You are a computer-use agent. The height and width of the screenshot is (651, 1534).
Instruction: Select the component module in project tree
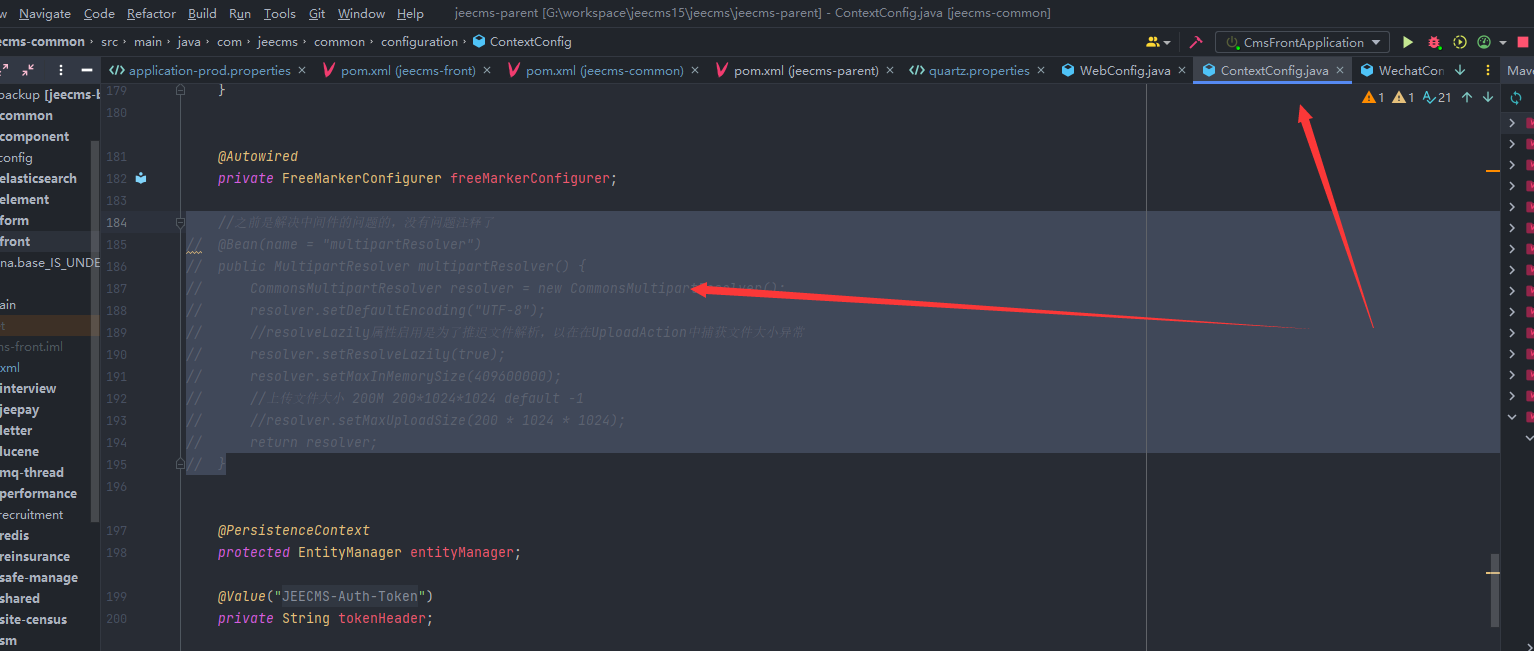point(35,136)
